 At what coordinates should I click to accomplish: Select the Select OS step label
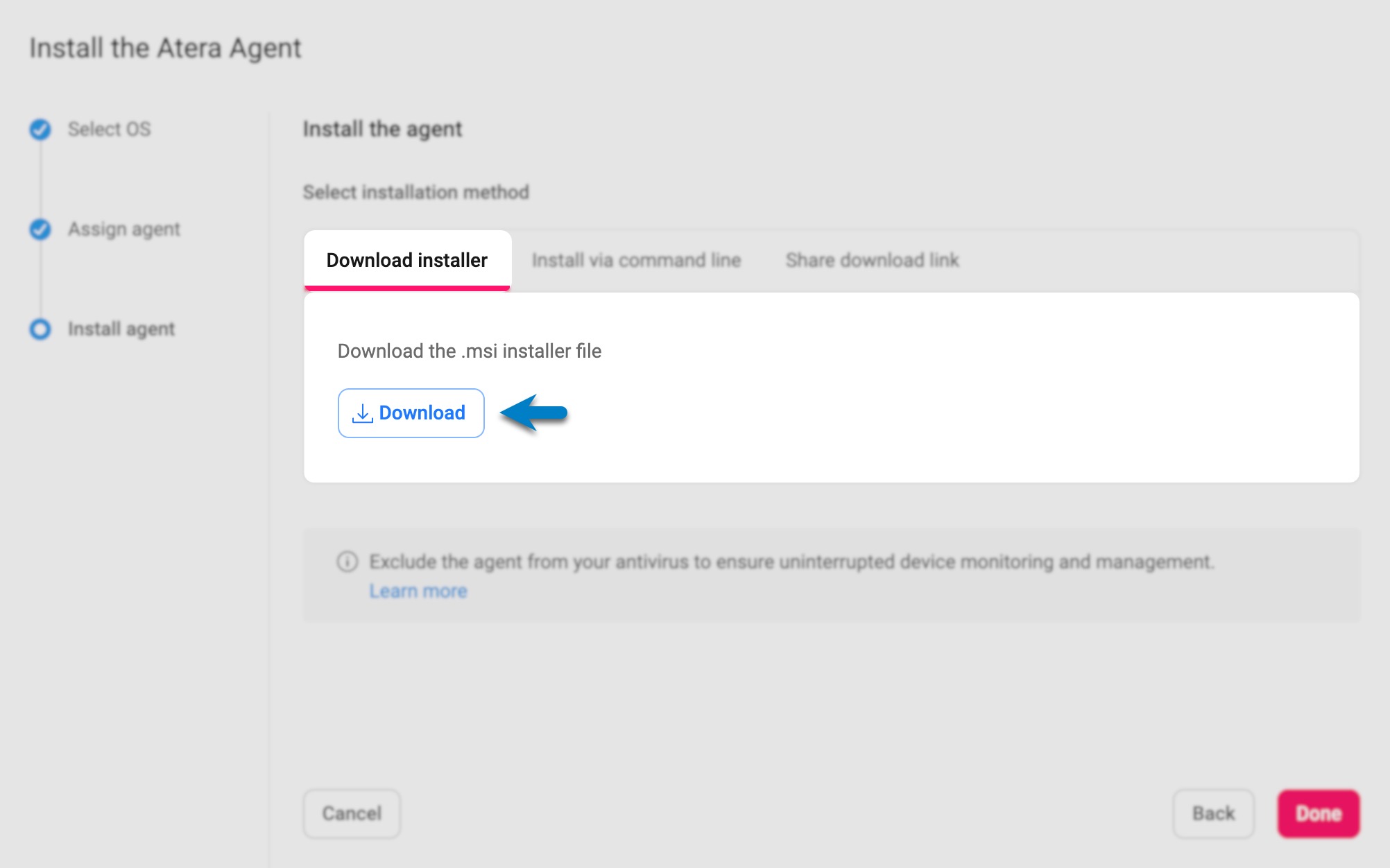click(109, 129)
